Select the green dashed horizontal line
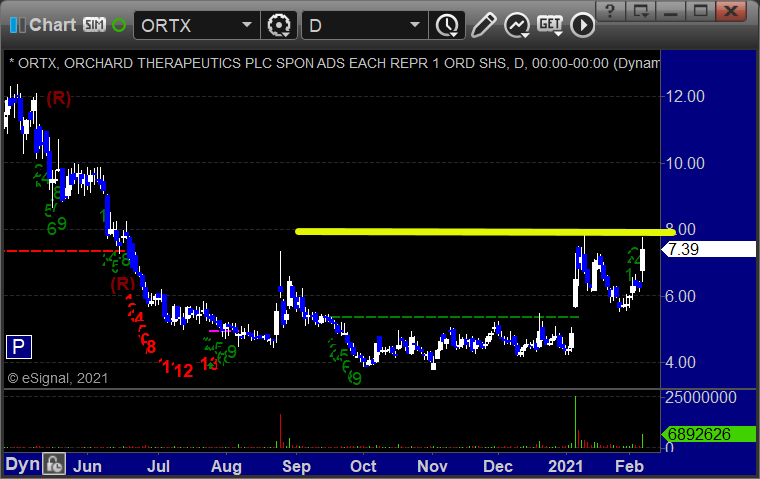 click(453, 317)
